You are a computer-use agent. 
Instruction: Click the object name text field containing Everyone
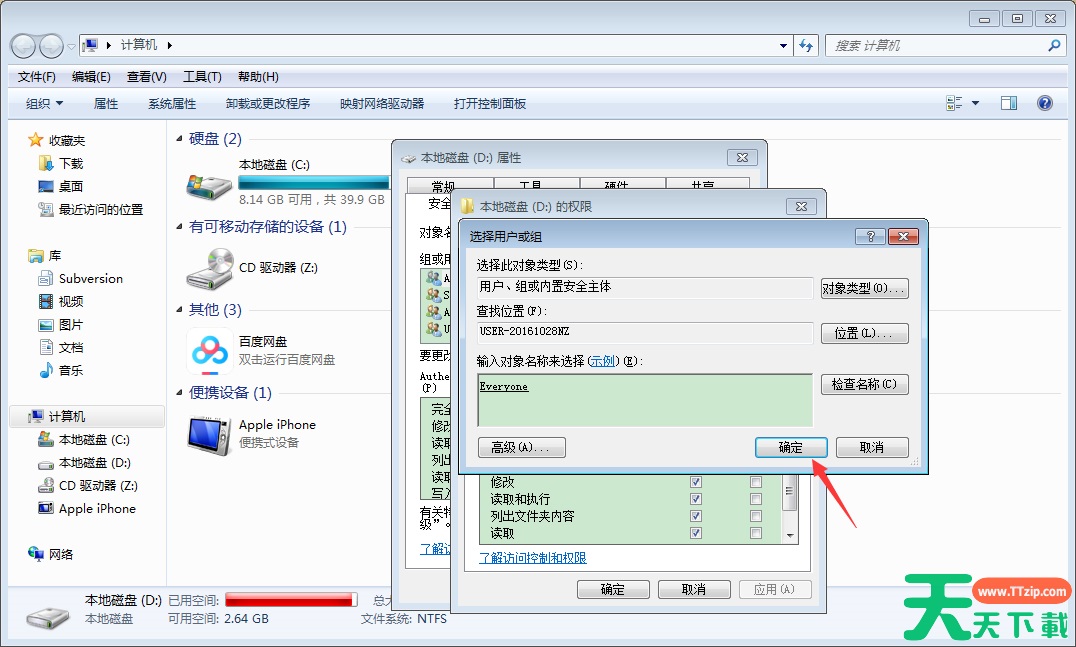[645, 401]
